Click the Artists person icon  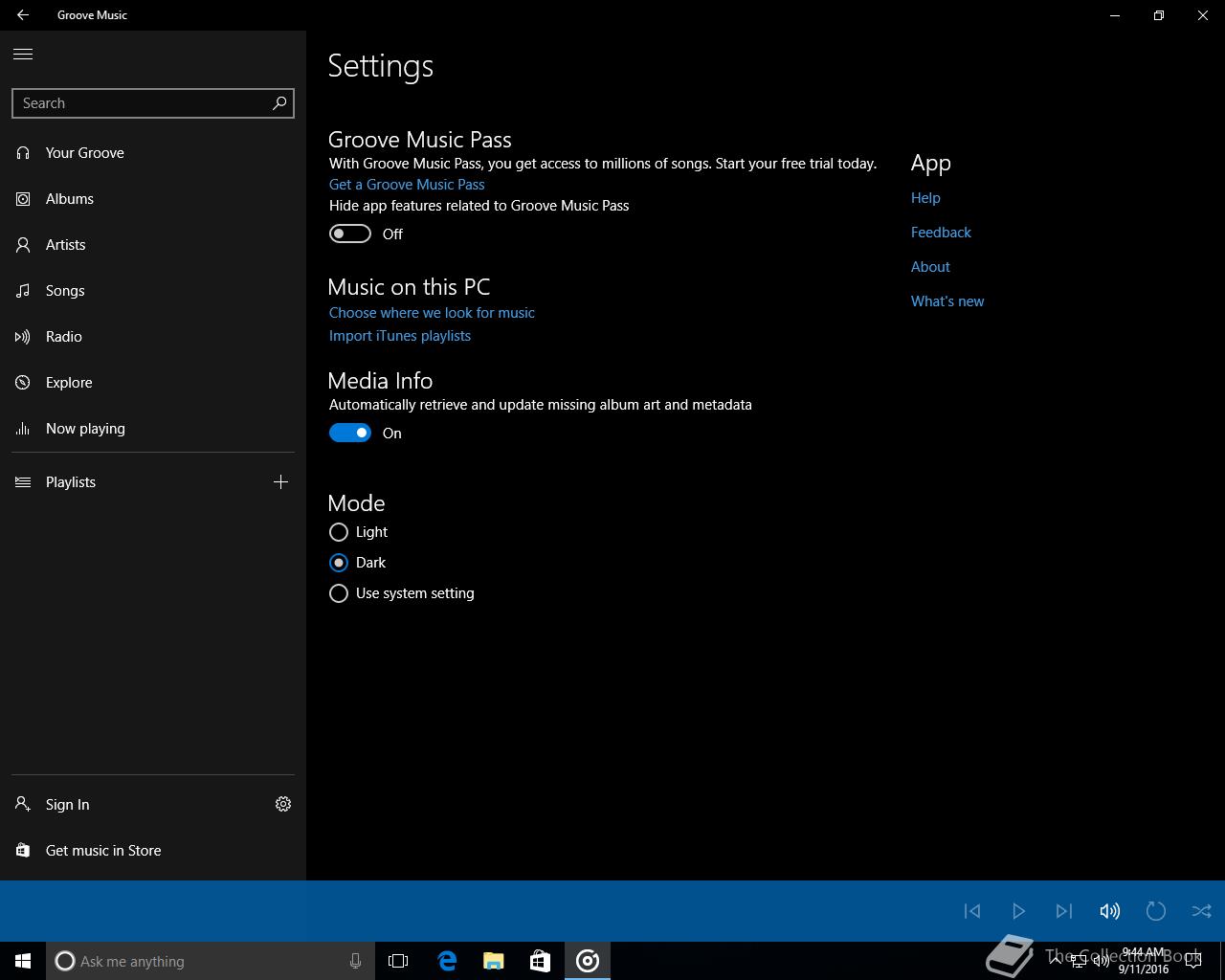tap(23, 245)
